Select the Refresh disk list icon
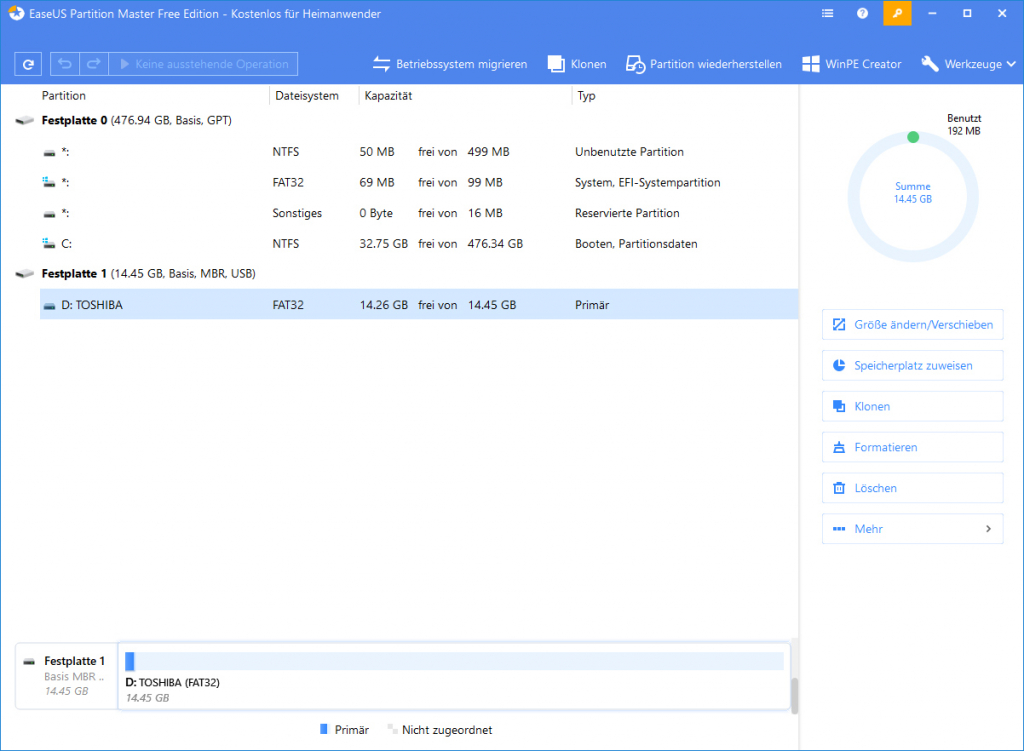This screenshot has height=751, width=1024. point(27,63)
